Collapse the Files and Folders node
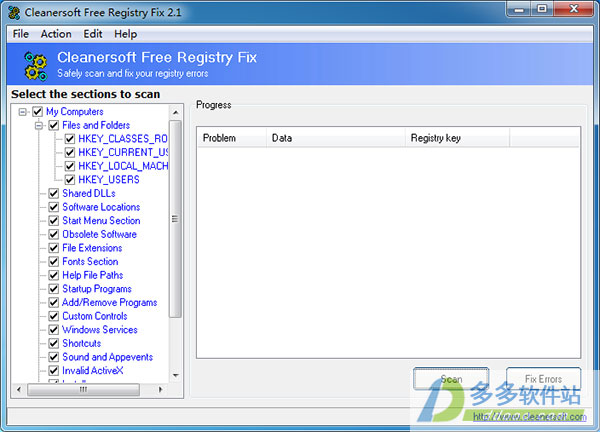This screenshot has width=600, height=432. point(39,125)
